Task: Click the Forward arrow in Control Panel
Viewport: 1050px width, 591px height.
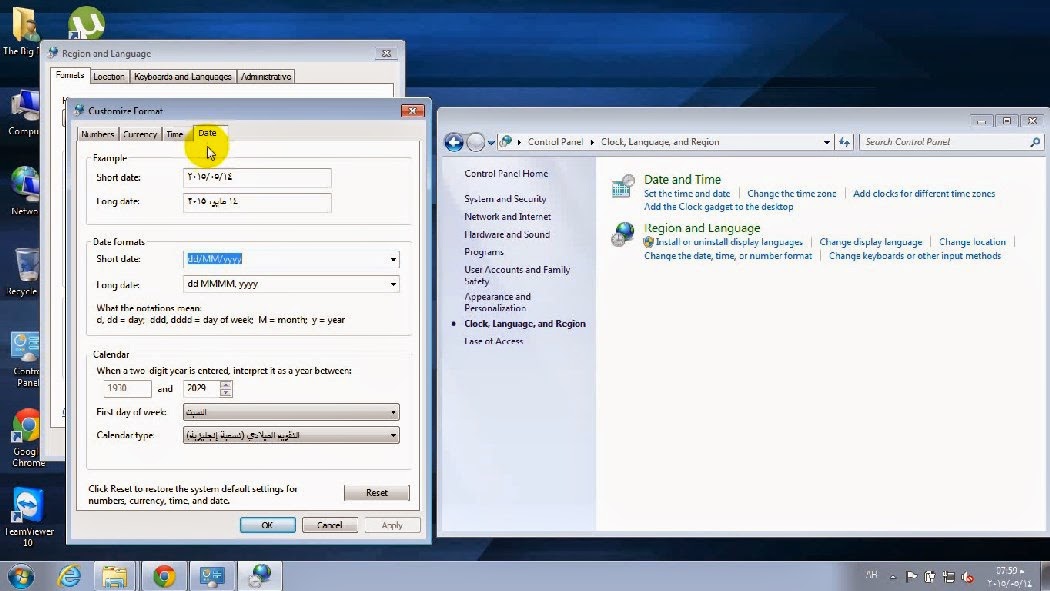Action: tap(475, 142)
